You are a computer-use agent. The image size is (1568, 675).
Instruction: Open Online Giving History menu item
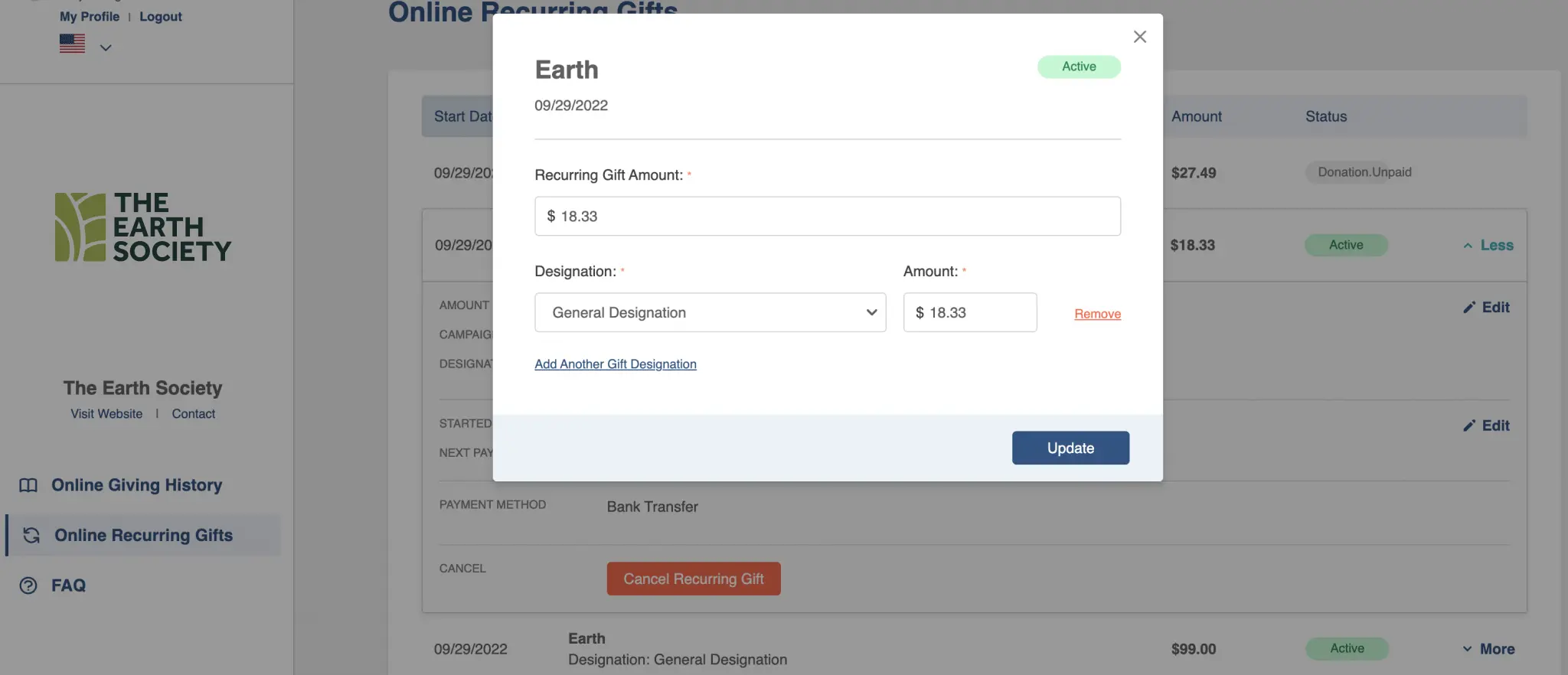pyautogui.click(x=136, y=485)
